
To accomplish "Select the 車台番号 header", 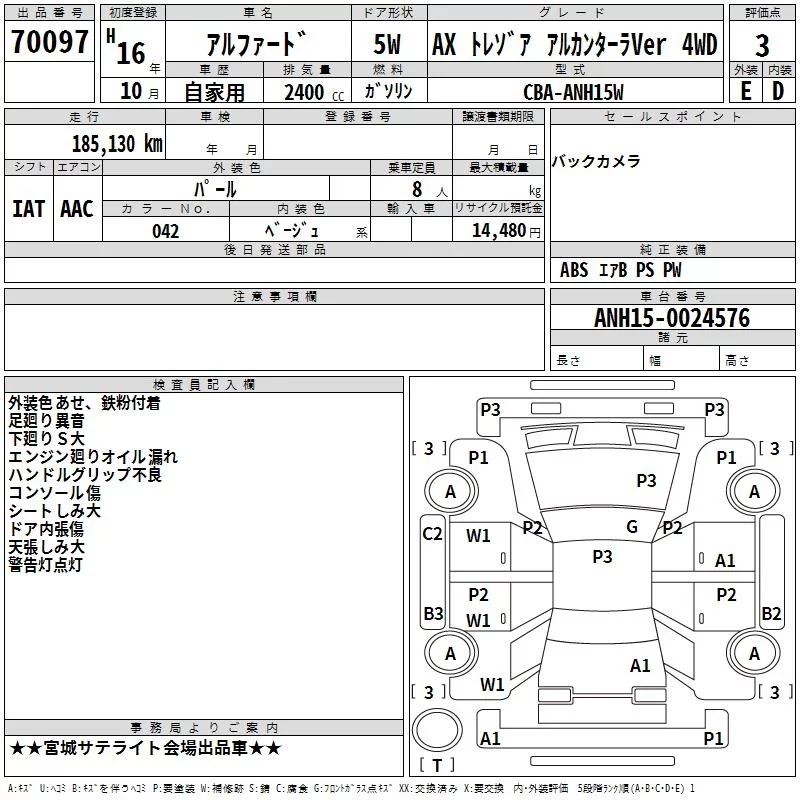I will tap(672, 296).
